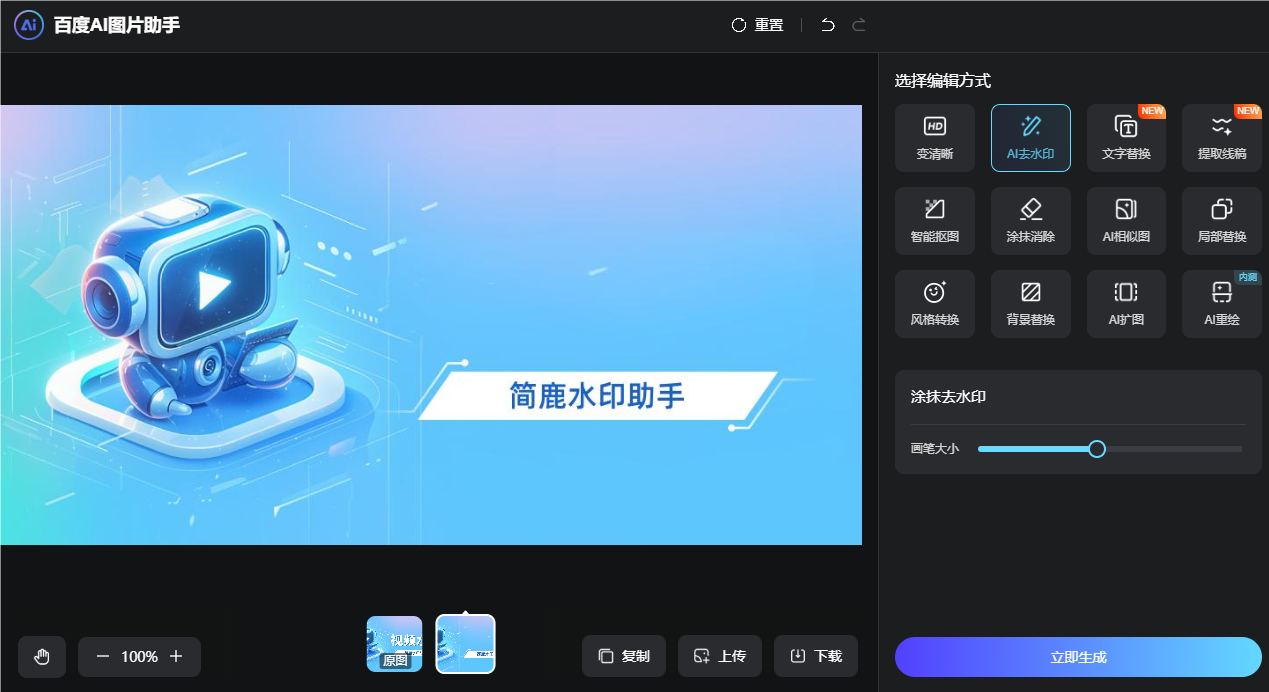Open the AI相似图 similar image tool
Image resolution: width=1269 pixels, height=692 pixels.
point(1126,220)
